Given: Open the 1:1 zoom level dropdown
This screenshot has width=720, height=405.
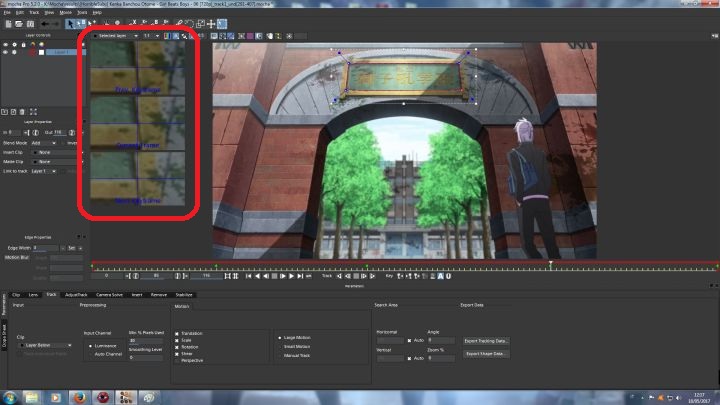Looking at the screenshot, I should click(151, 36).
